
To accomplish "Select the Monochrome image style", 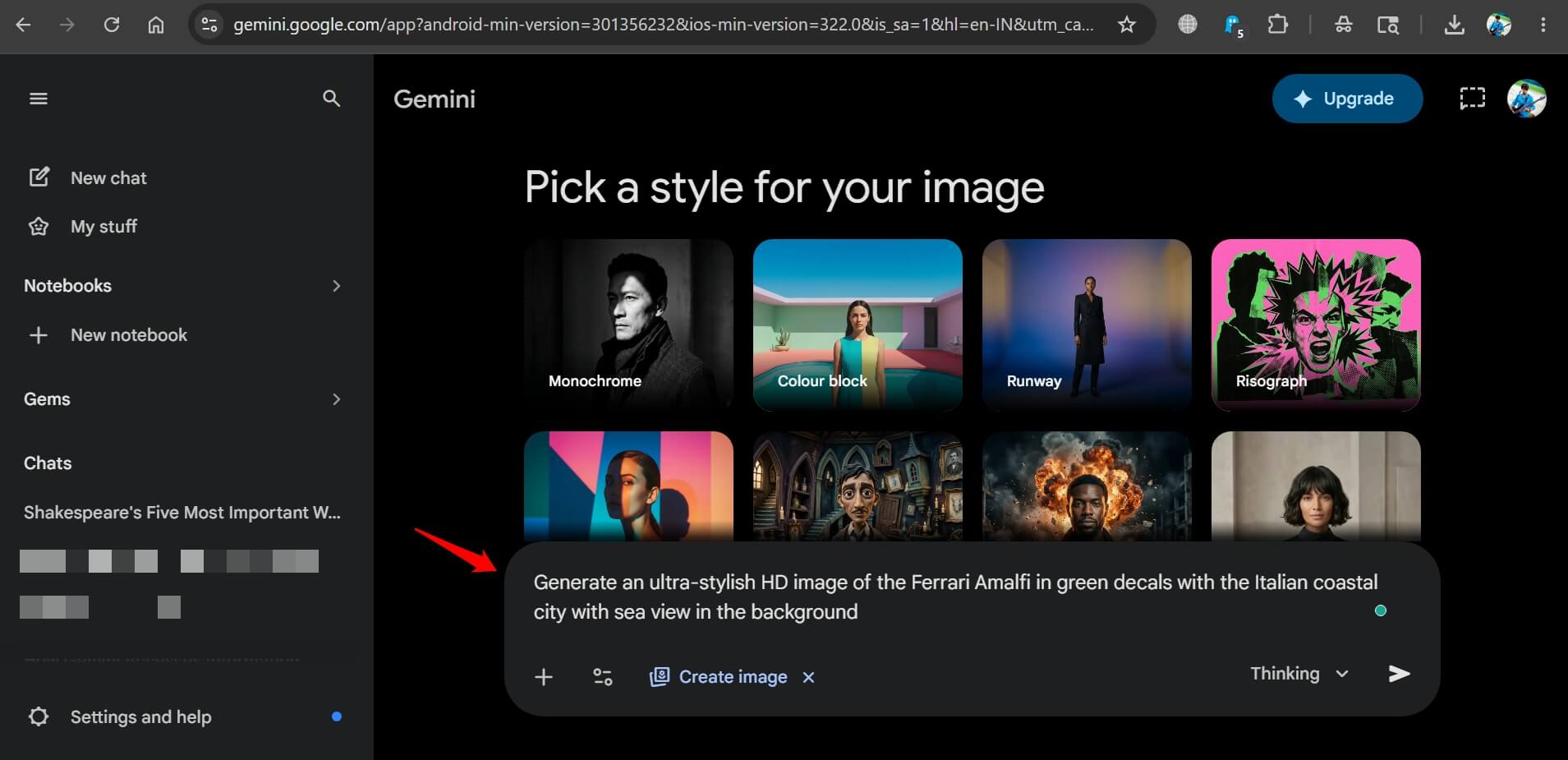I will [x=628, y=324].
